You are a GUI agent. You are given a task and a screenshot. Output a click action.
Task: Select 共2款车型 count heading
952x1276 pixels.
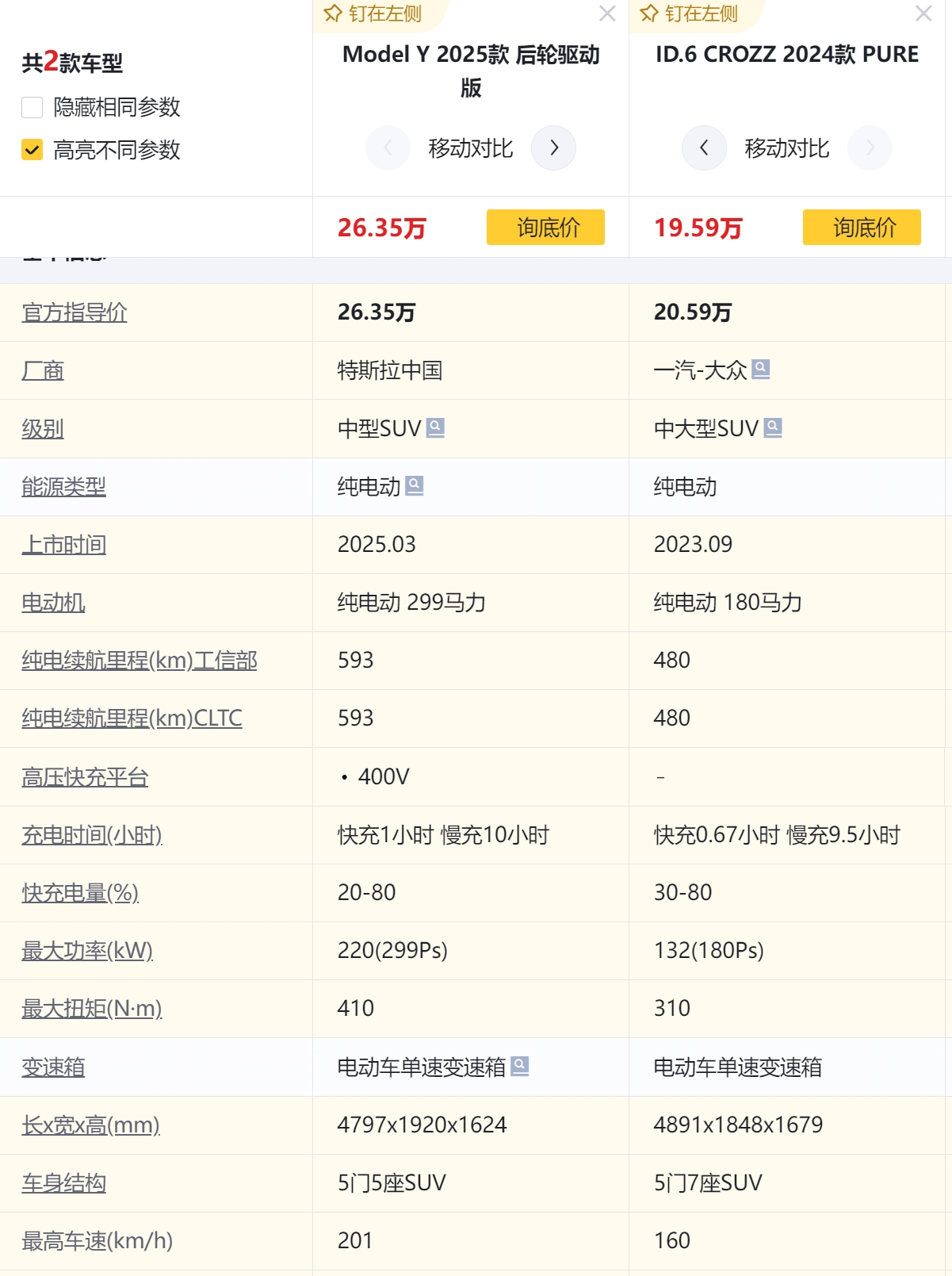(x=72, y=62)
